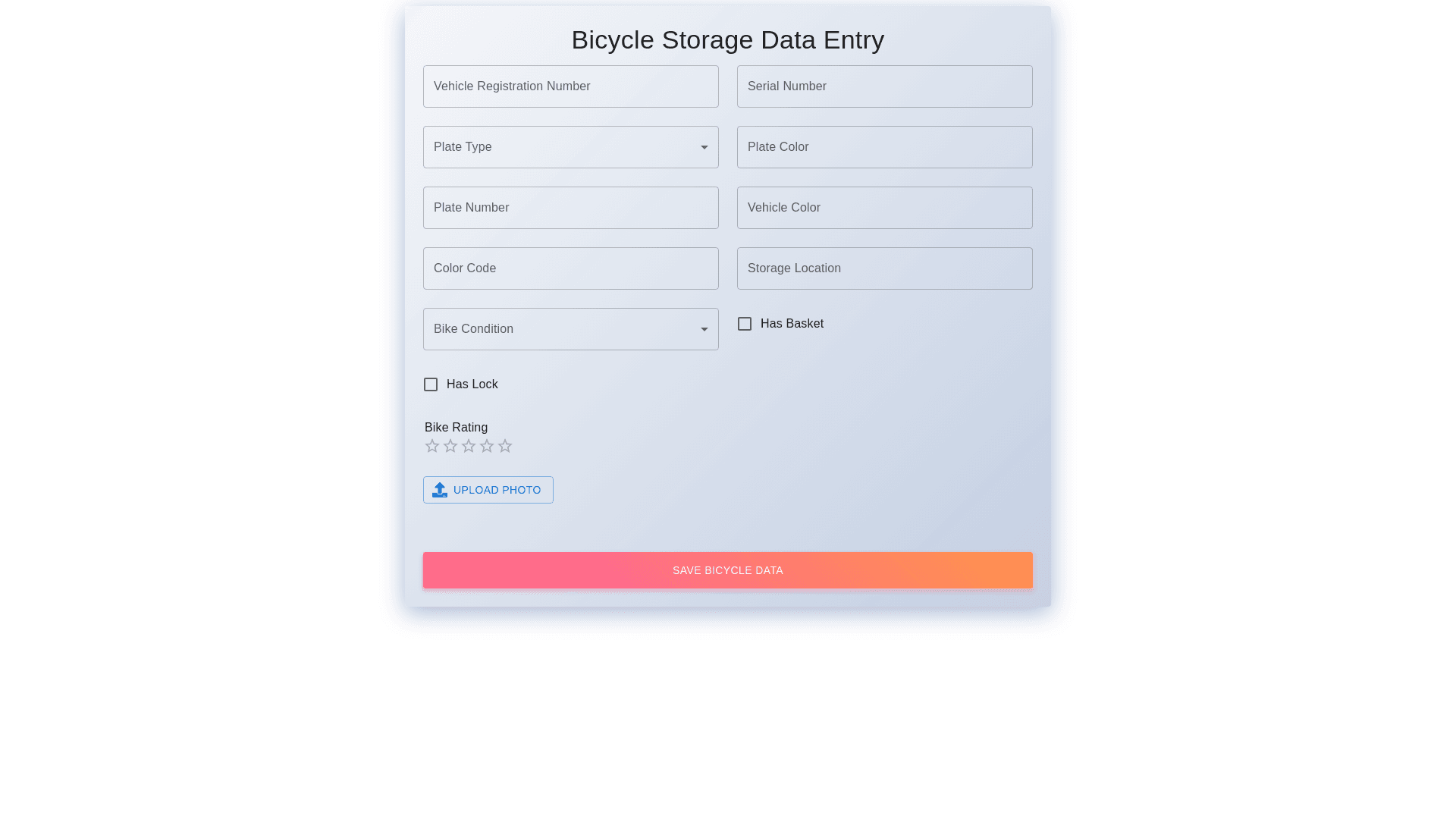Image resolution: width=1456 pixels, height=819 pixels.
Task: Rate the bike one star
Action: coord(432,446)
